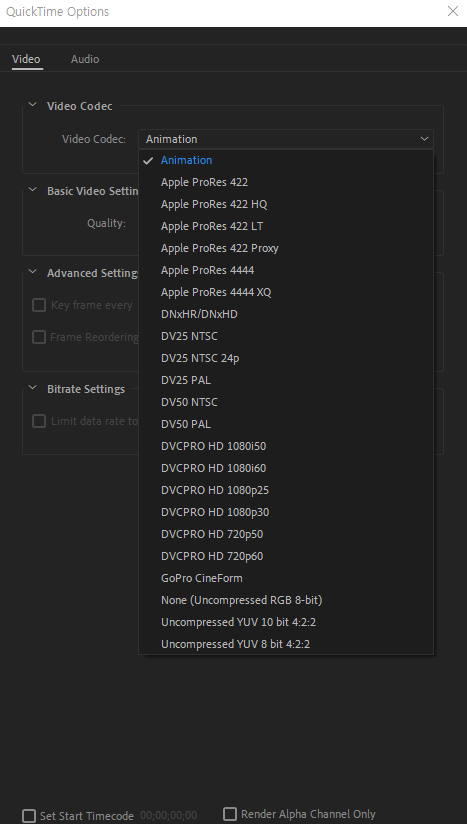Click the start timecode value field
Image resolution: width=467 pixels, height=824 pixels.
click(x=169, y=816)
